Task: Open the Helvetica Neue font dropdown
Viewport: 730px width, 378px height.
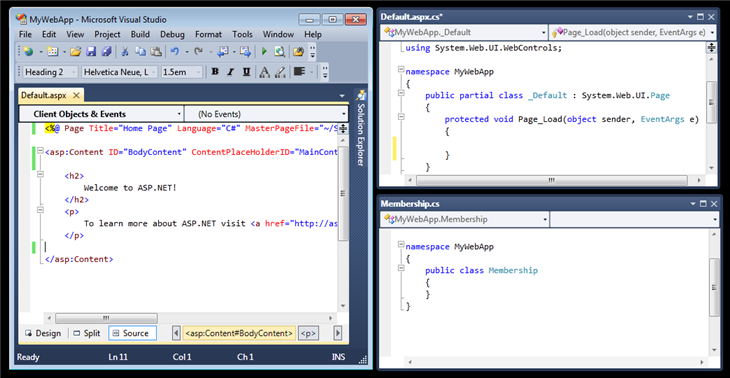Action: tap(121, 72)
